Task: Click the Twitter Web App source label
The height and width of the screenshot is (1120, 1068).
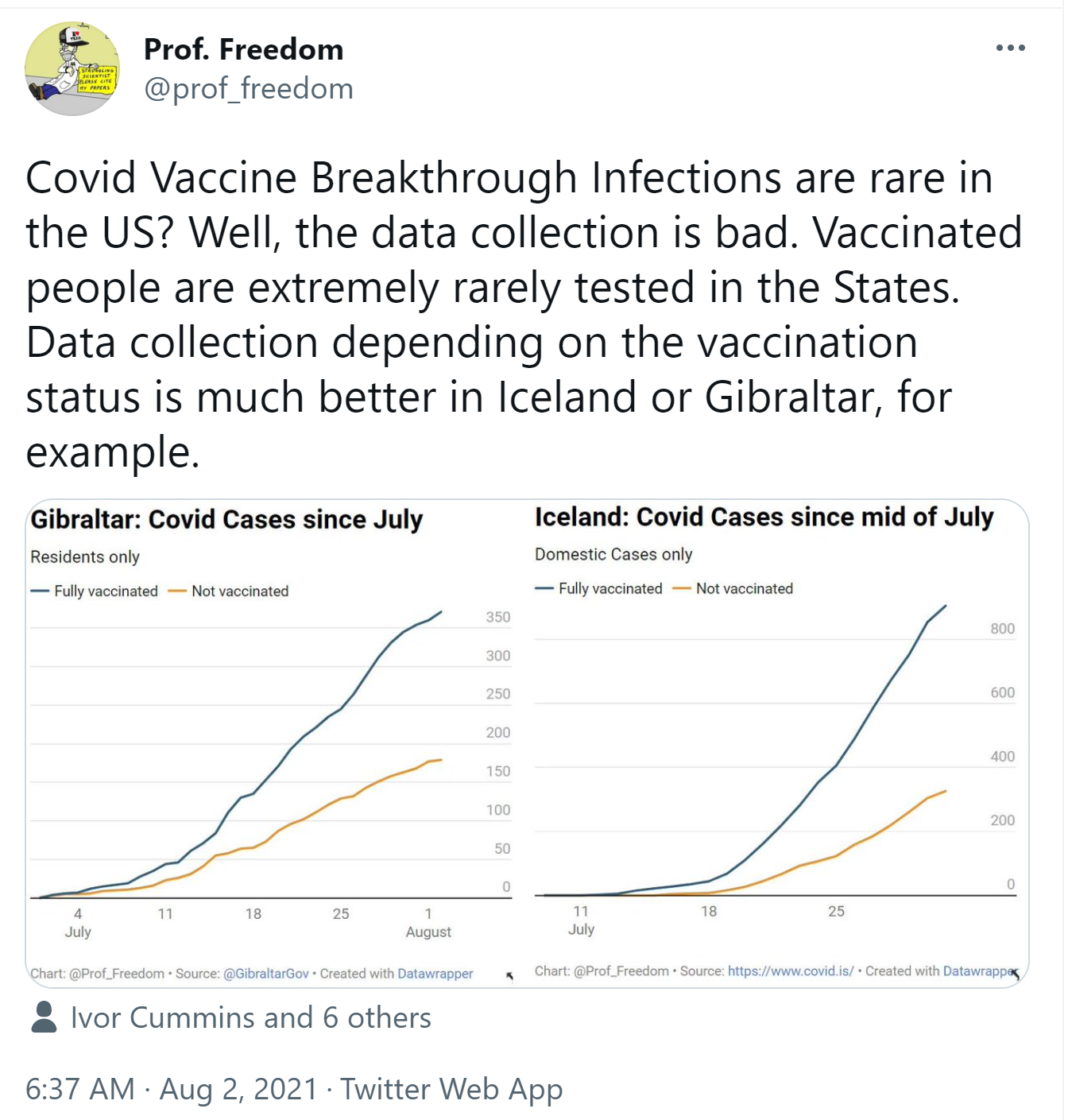Action: click(451, 1089)
